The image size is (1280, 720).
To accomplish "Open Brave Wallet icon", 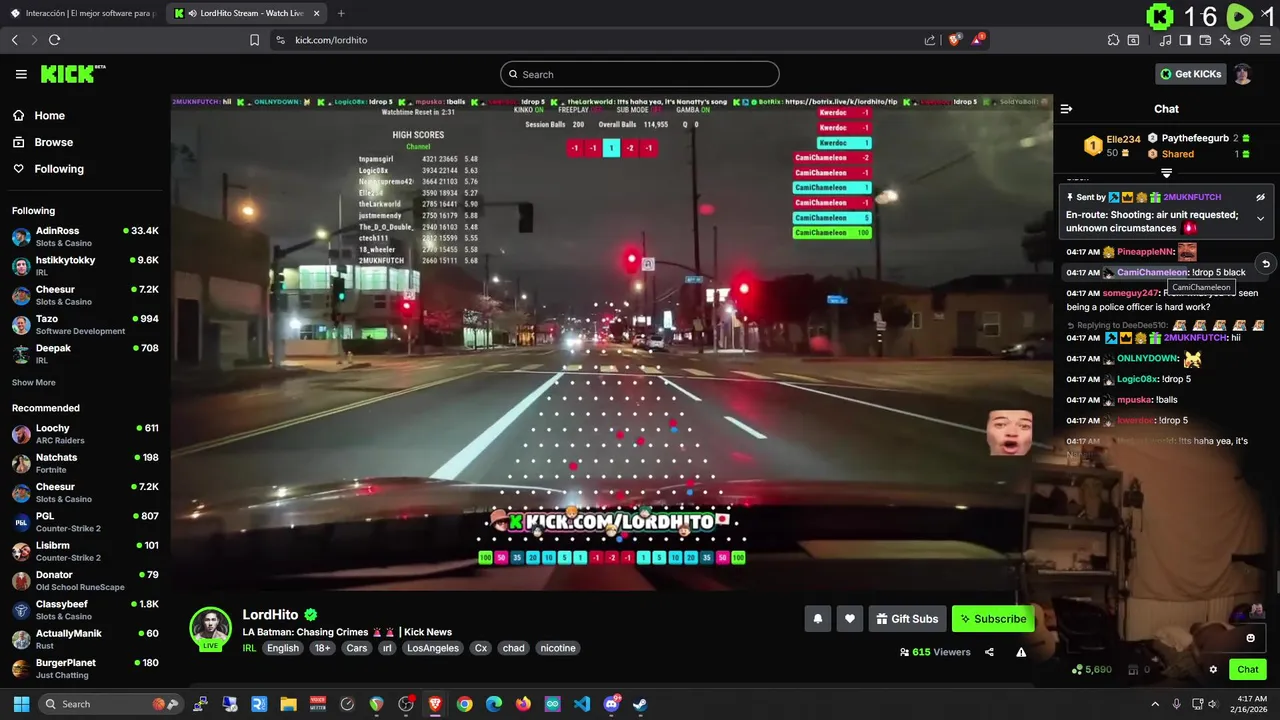I will (x=1205, y=40).
